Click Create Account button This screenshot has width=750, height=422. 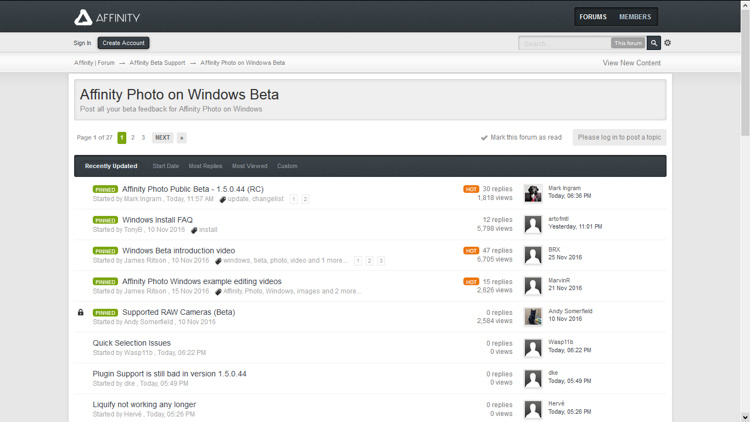pos(123,43)
